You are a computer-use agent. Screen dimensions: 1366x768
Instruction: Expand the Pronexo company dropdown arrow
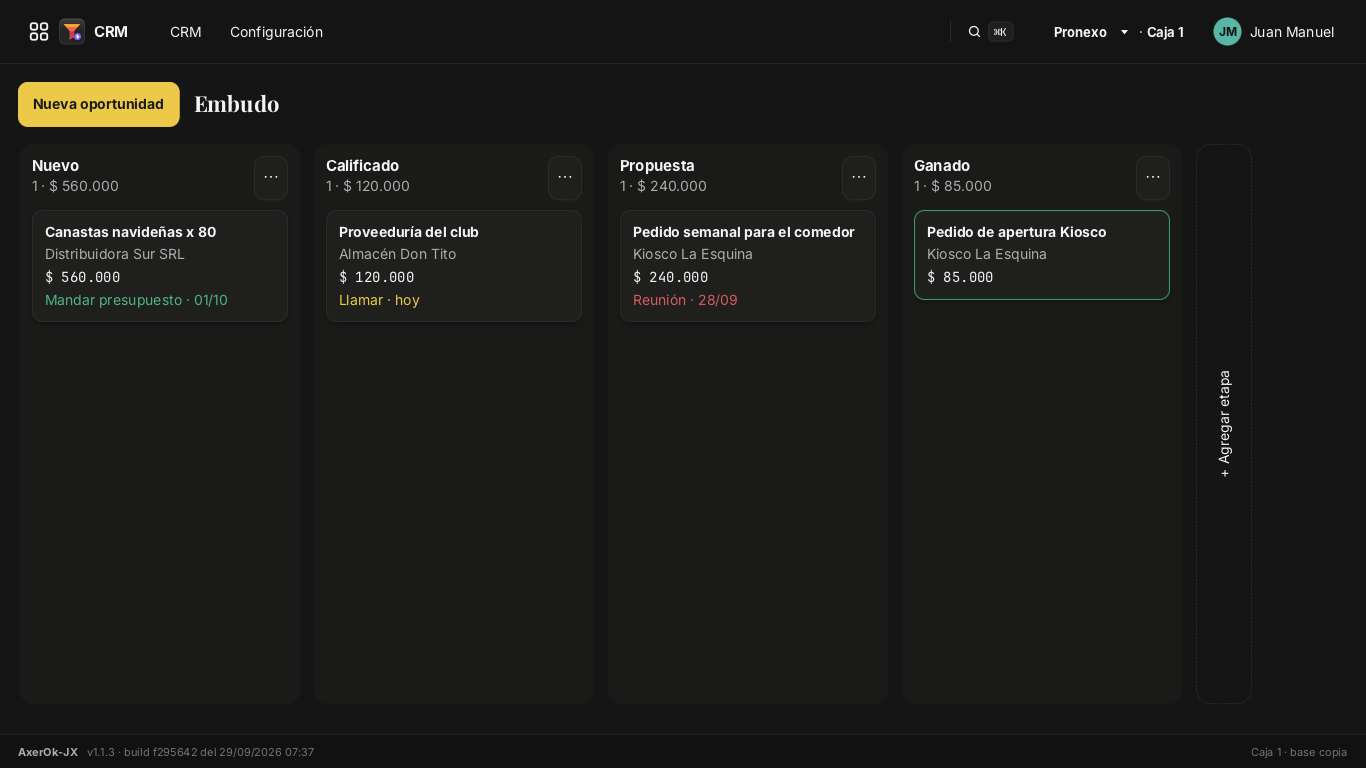pyautogui.click(x=1124, y=32)
